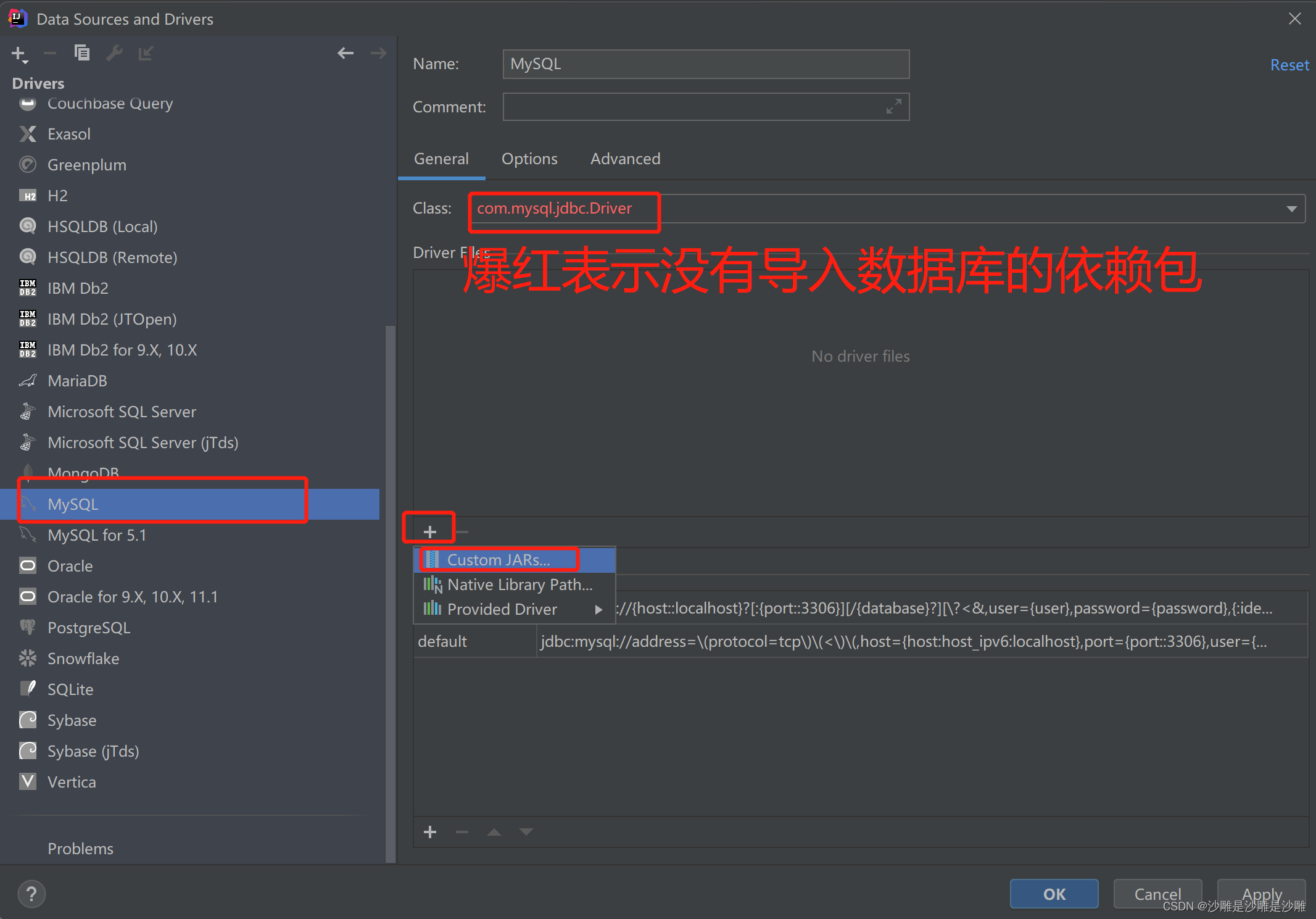Viewport: 1316px width, 919px height.
Task: Select Oracle for 9.X, 10.X, 11.1 driver
Action: (x=190, y=597)
